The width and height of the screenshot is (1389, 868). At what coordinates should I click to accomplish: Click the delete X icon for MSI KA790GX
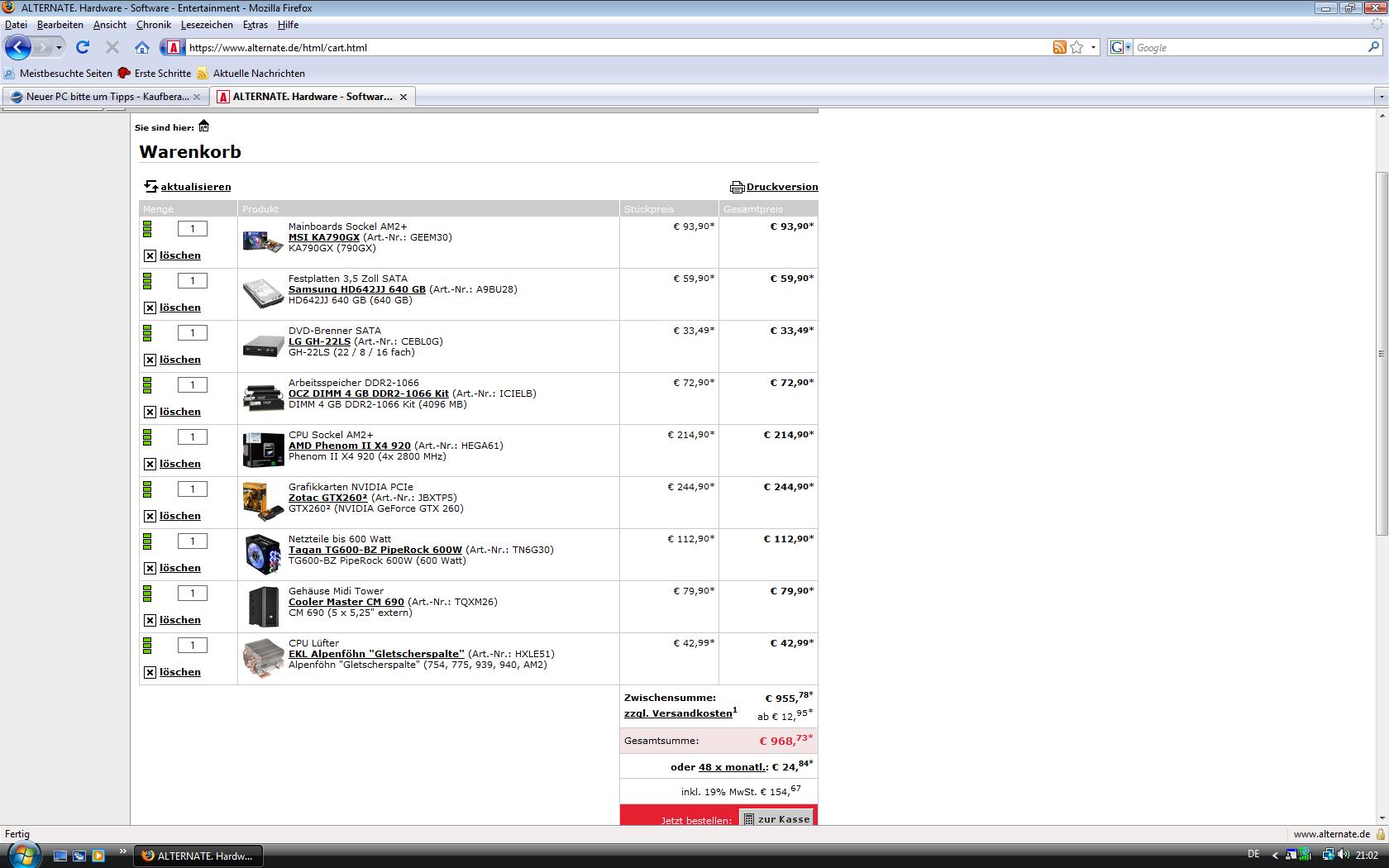pyautogui.click(x=150, y=255)
